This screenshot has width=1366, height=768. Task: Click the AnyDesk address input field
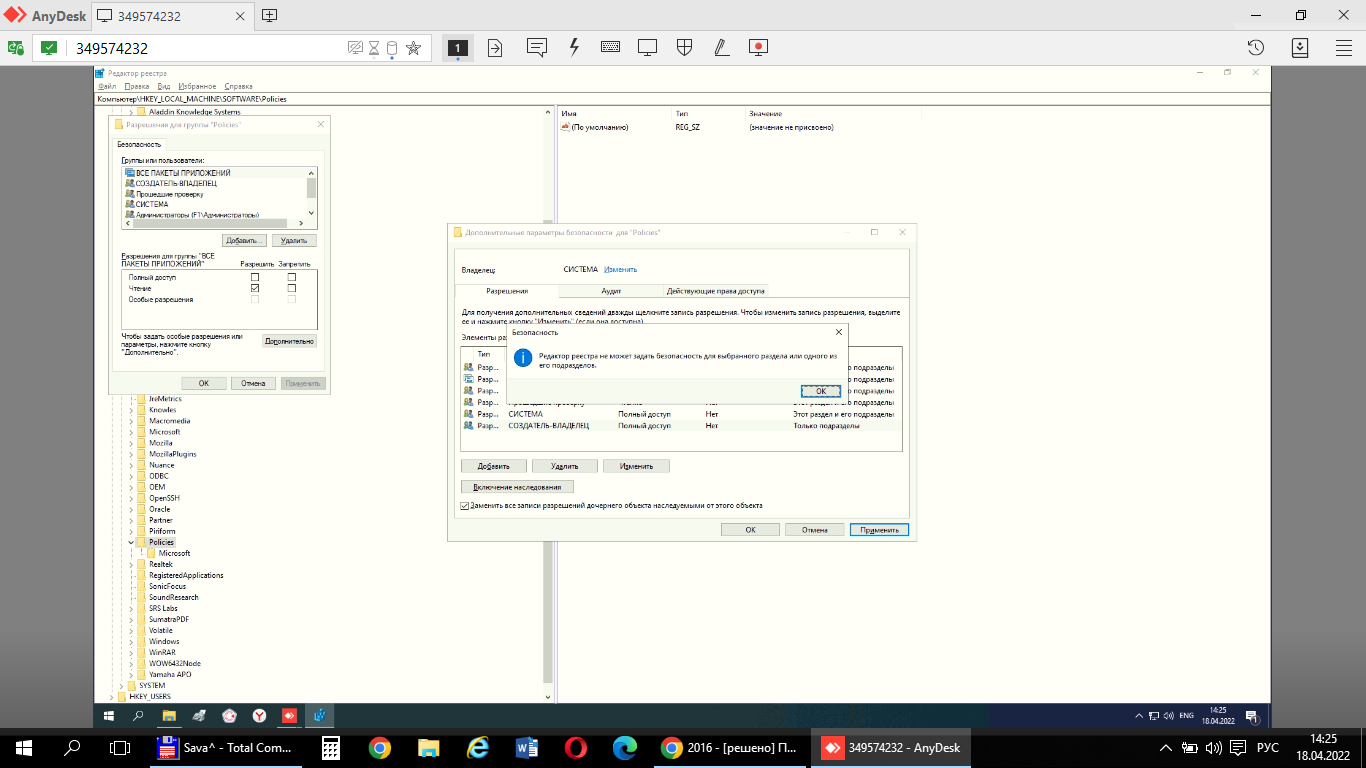[200, 48]
